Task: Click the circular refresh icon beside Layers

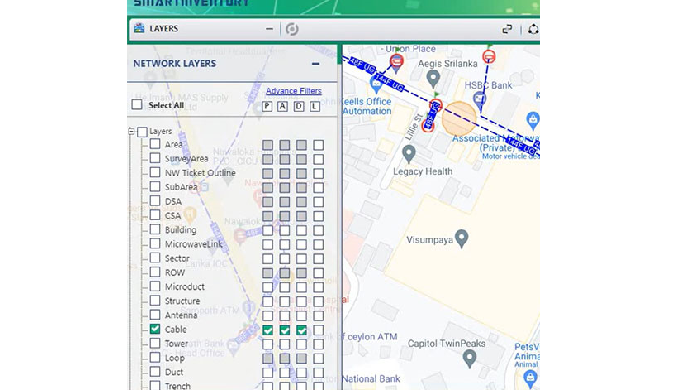Action: click(x=292, y=29)
